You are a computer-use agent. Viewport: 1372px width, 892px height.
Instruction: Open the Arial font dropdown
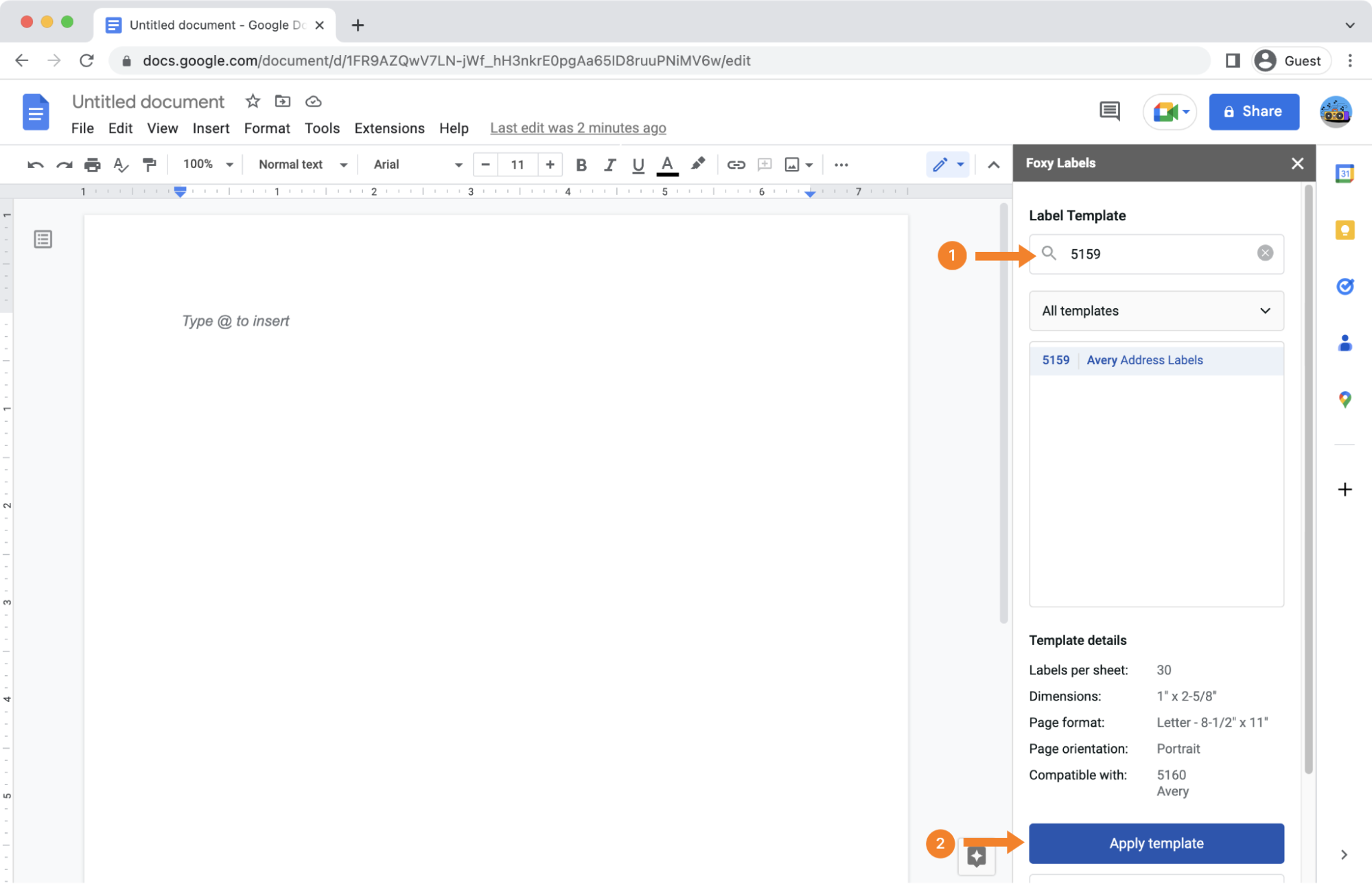click(x=417, y=165)
